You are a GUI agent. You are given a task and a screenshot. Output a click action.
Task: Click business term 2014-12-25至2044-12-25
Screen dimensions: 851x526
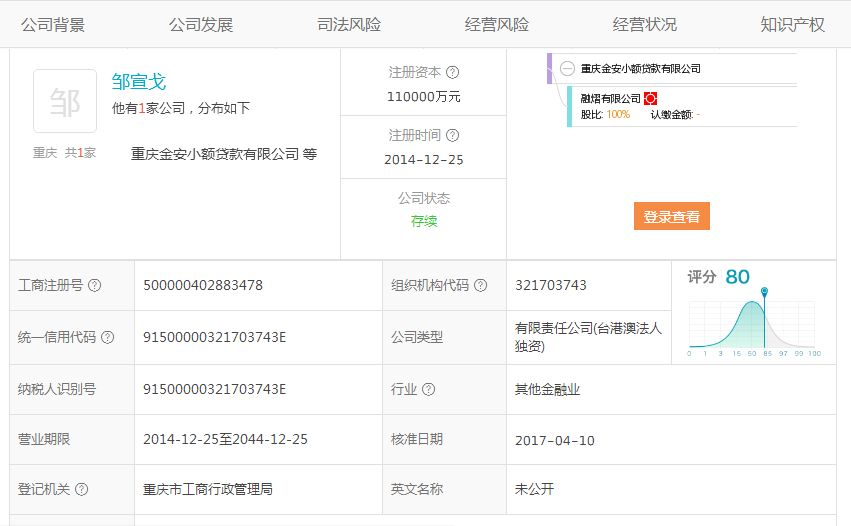click(x=225, y=439)
